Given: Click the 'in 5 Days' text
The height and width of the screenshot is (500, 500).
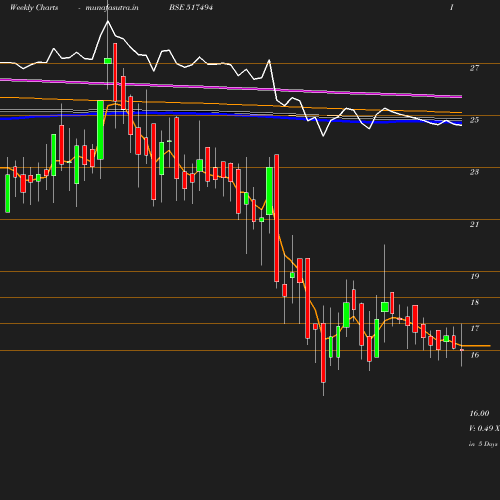Looking at the screenshot, I should pyautogui.click(x=483, y=444).
